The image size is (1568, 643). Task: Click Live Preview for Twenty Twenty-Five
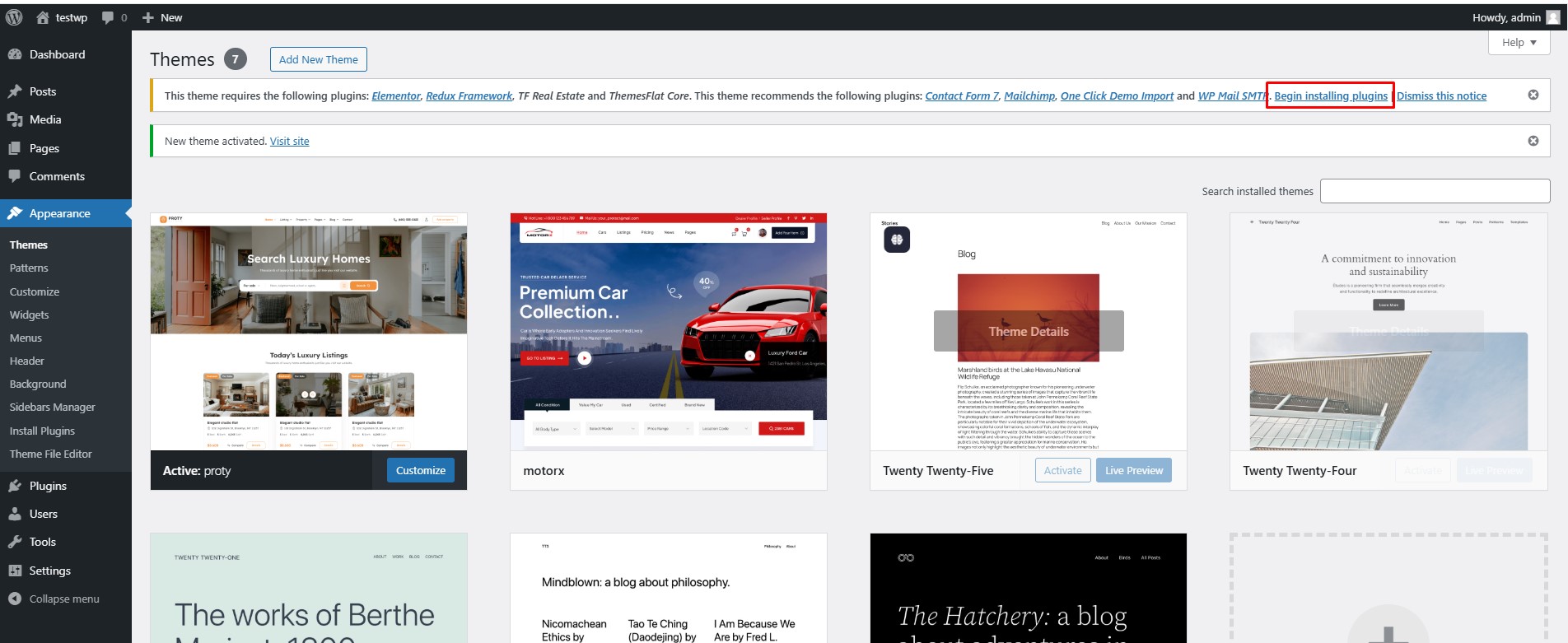[1134, 470]
